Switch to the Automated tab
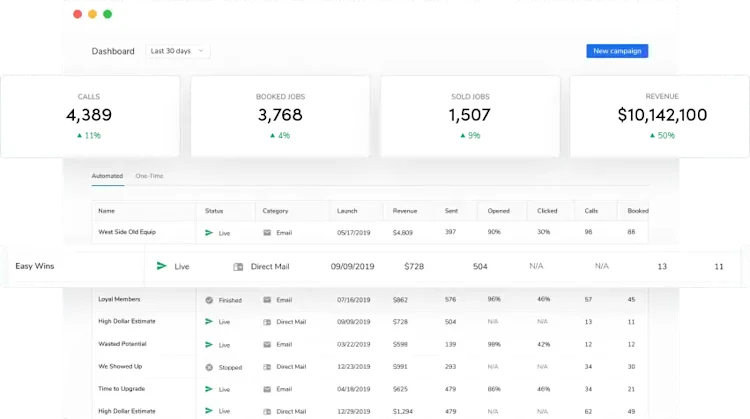Image resolution: width=750 pixels, height=419 pixels. tap(107, 176)
